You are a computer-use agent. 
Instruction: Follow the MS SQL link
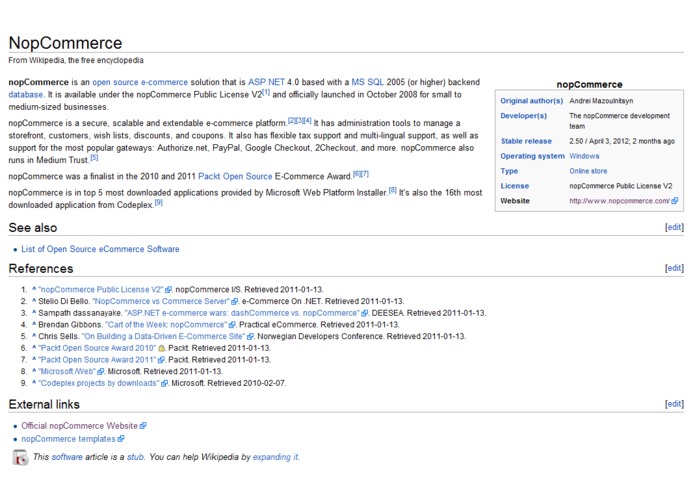367,82
